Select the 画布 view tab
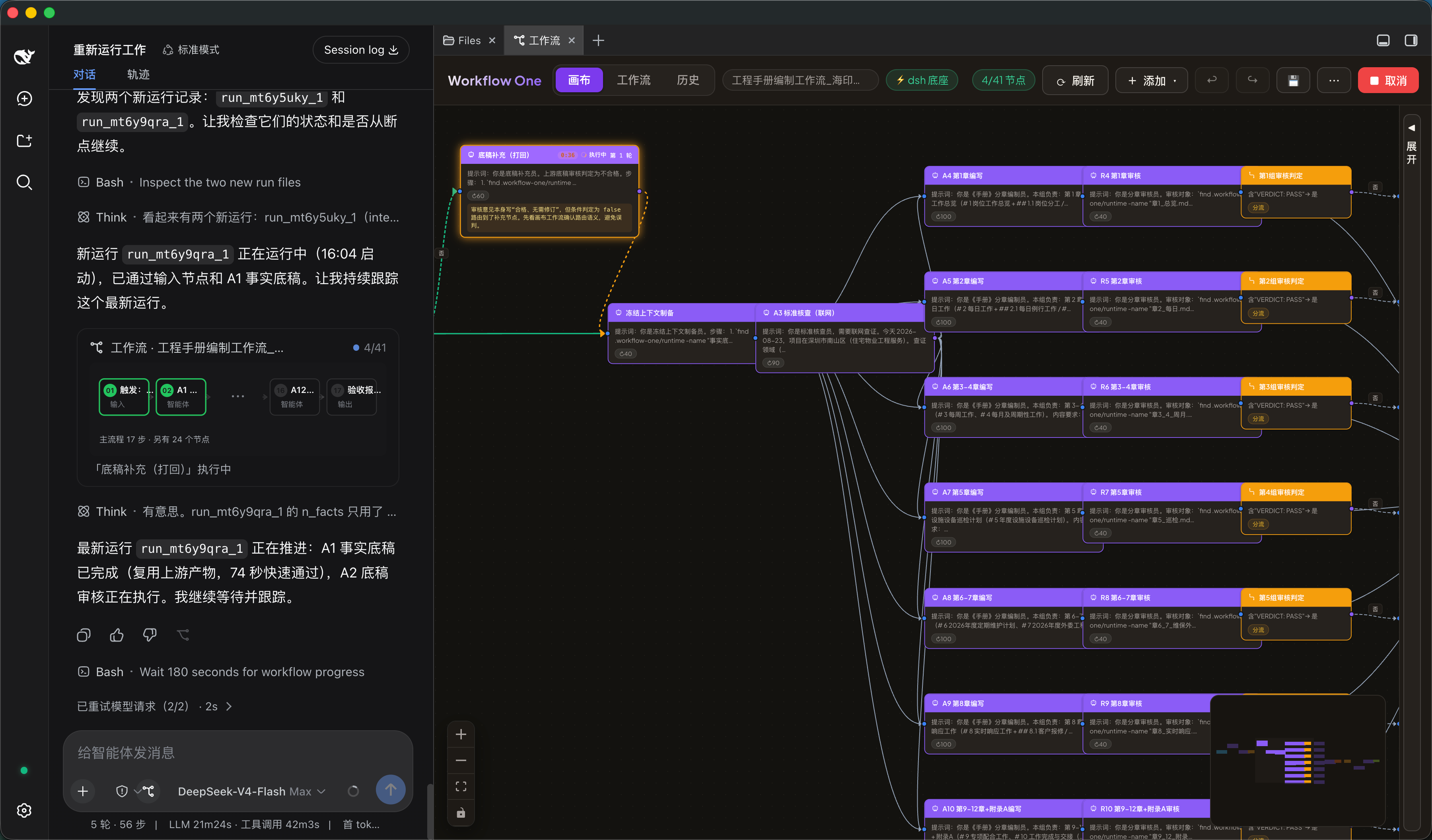1432x840 pixels. point(578,80)
